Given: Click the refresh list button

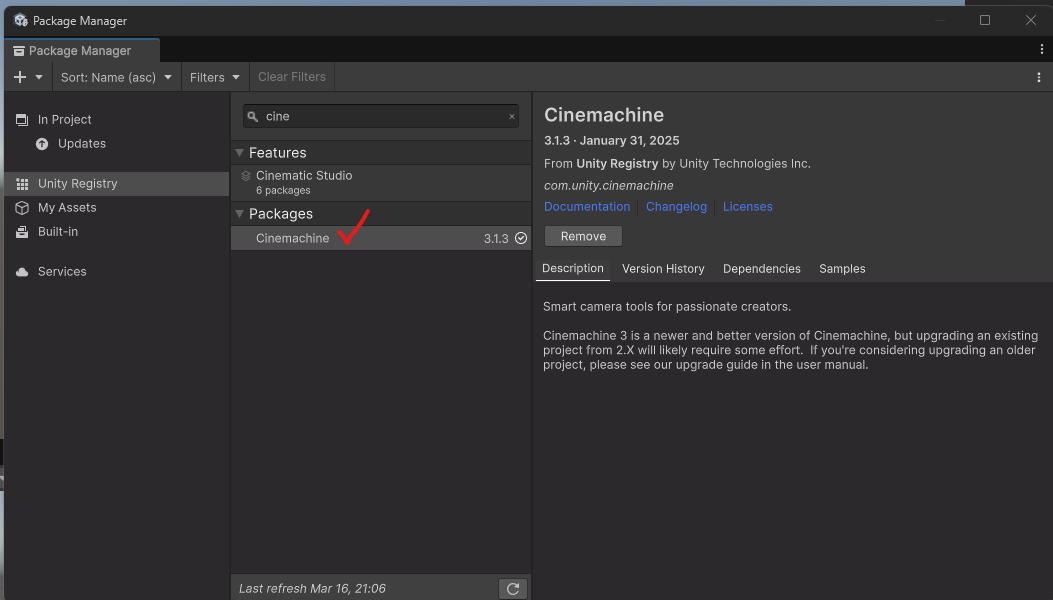Looking at the screenshot, I should click(x=513, y=589).
